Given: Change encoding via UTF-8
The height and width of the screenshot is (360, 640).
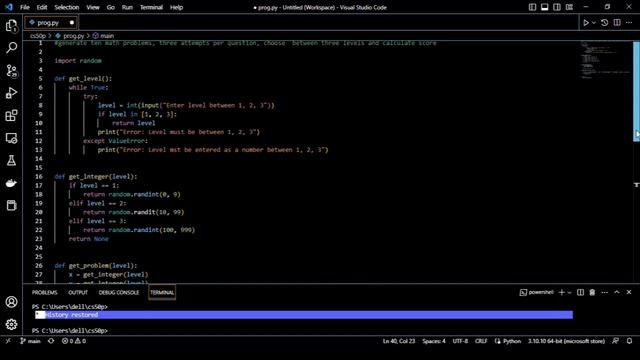Looking at the screenshot, I should tap(460, 341).
